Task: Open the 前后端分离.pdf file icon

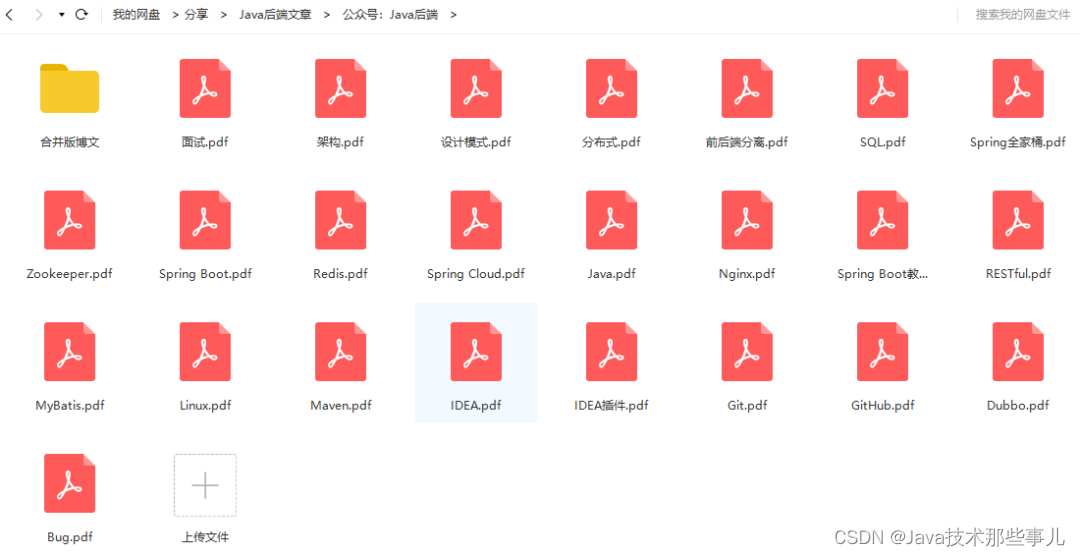Action: click(747, 88)
